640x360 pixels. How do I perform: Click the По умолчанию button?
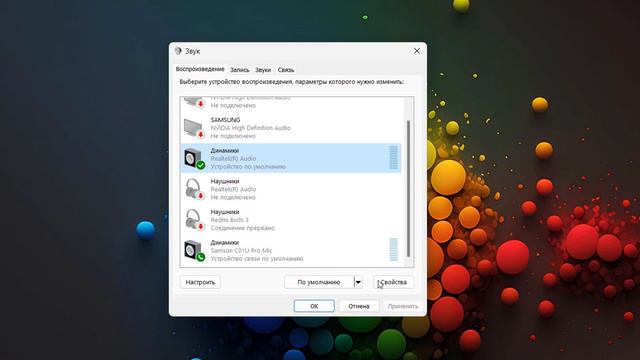[x=319, y=282]
